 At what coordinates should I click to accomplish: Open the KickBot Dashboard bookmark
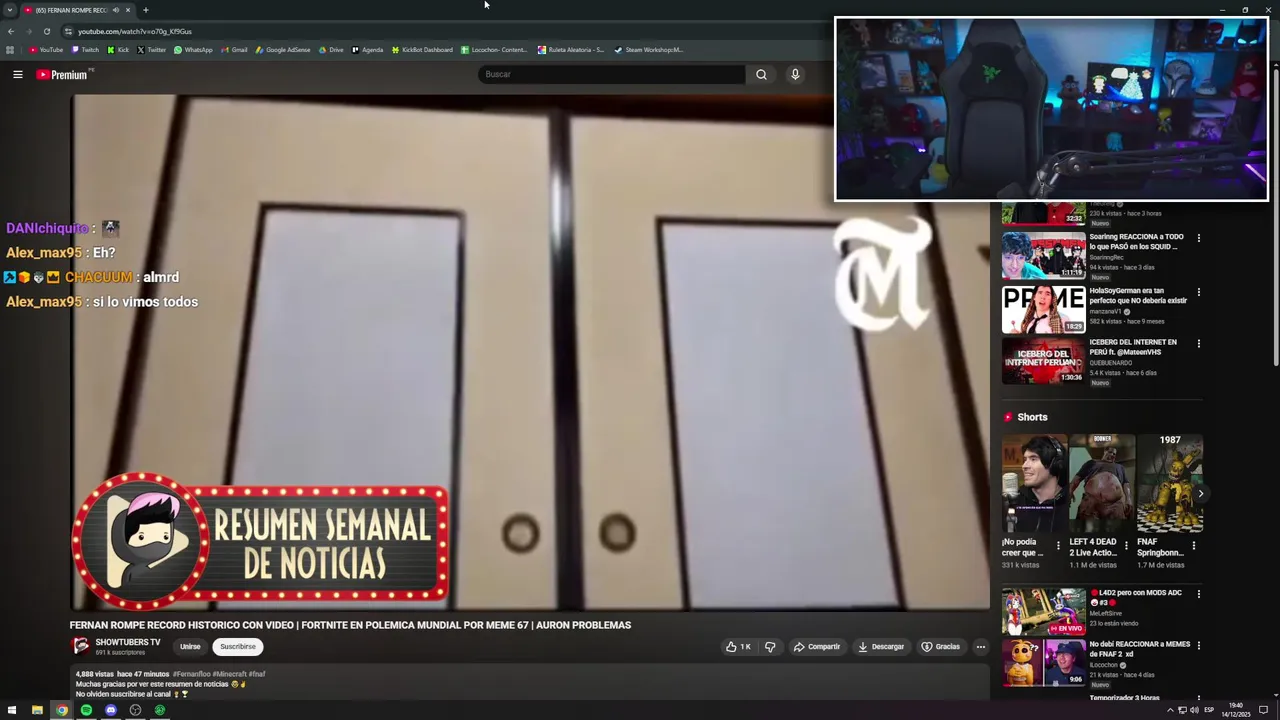tap(422, 50)
